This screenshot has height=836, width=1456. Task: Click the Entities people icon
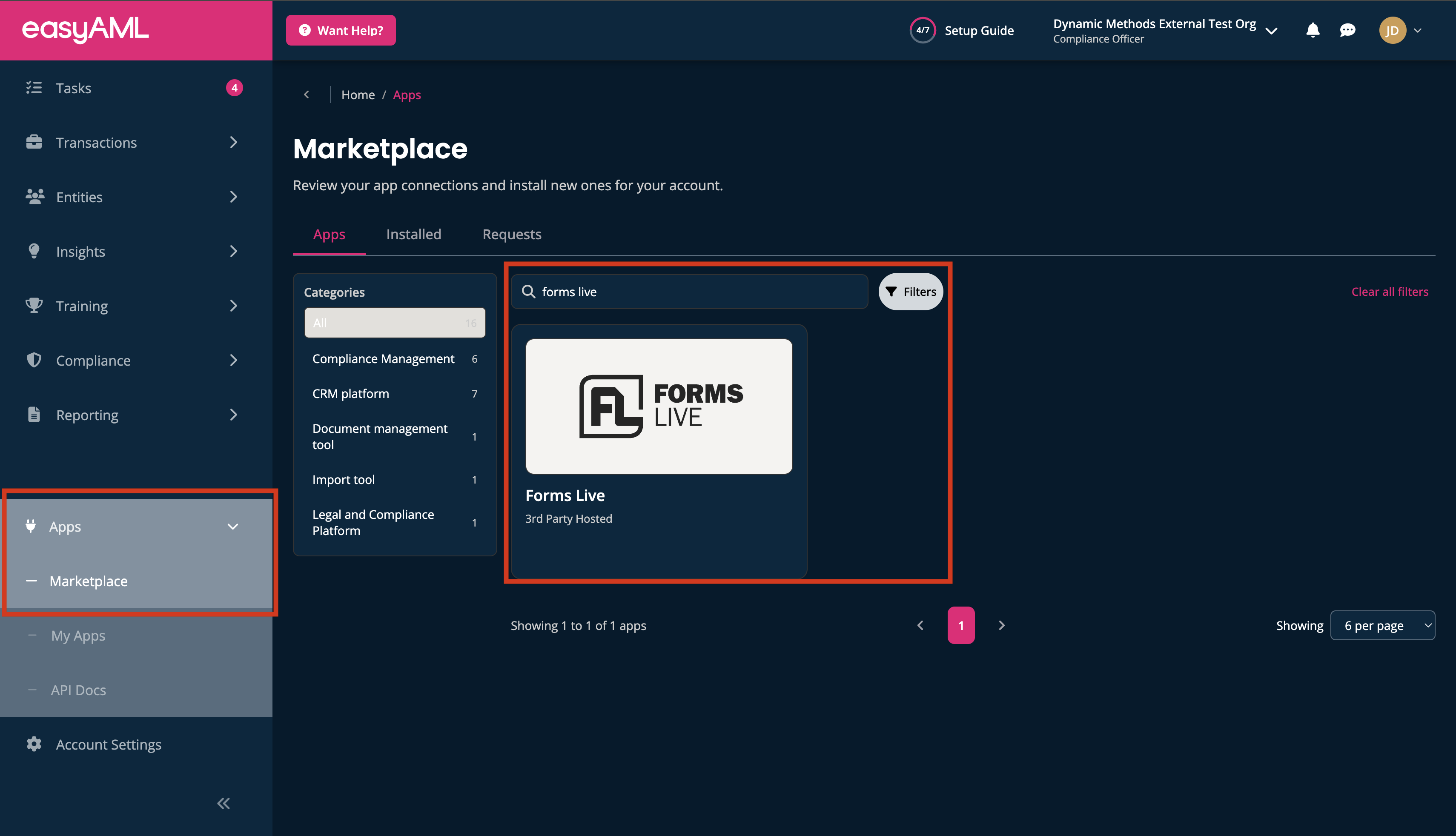(x=34, y=196)
